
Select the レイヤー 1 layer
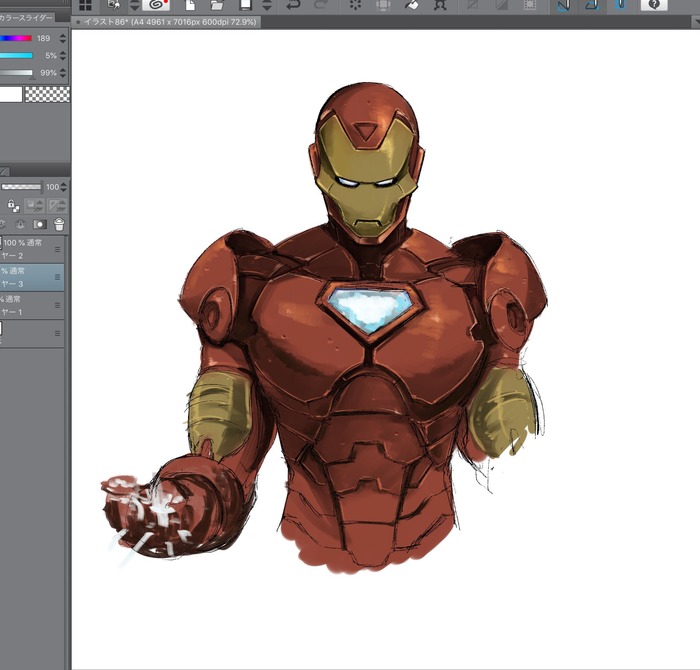[27, 306]
